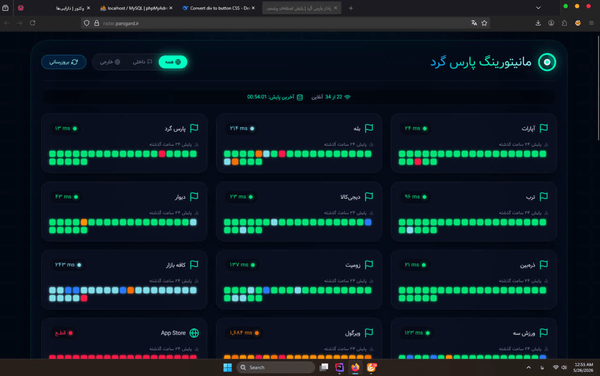Click the آخرین پایش 00:54:01 text
This screenshot has width=600, height=376.
pyautogui.click(x=275, y=97)
